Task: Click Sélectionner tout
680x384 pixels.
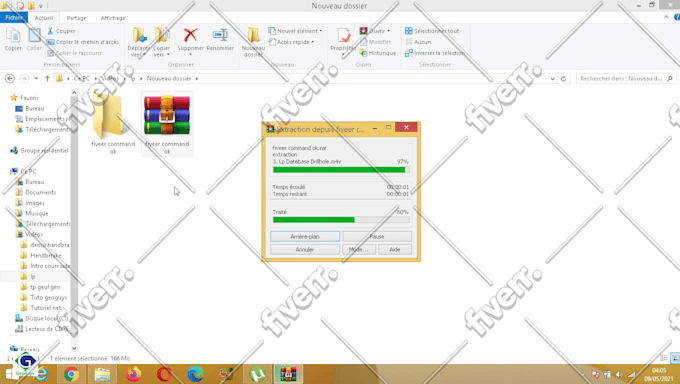Action: (x=432, y=31)
